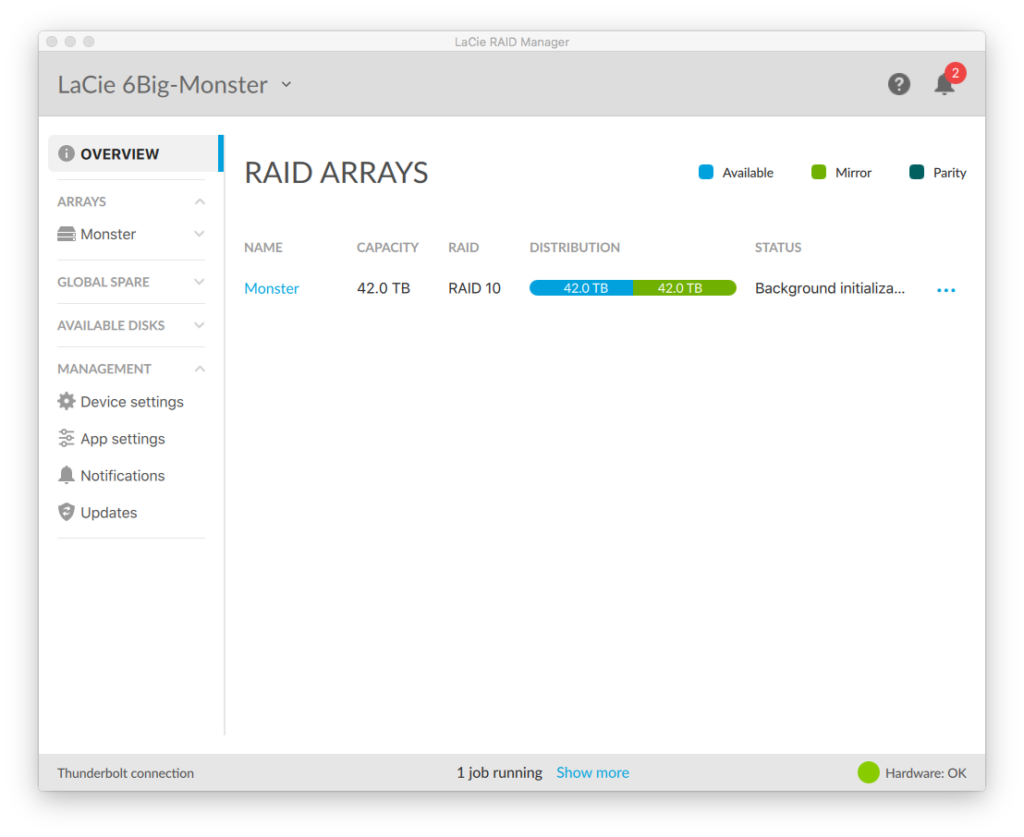
Task: Click the dark teal Parity legend swatch
Action: [x=916, y=172]
